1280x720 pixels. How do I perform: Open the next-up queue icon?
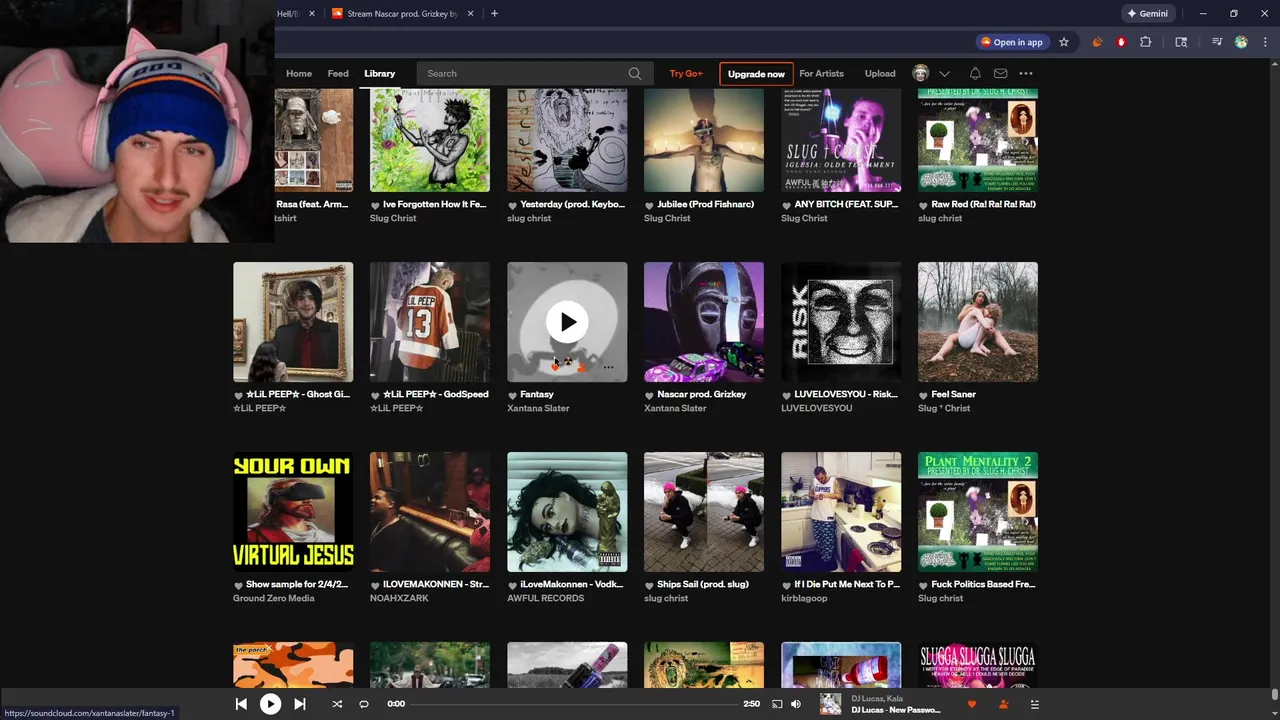[1035, 704]
